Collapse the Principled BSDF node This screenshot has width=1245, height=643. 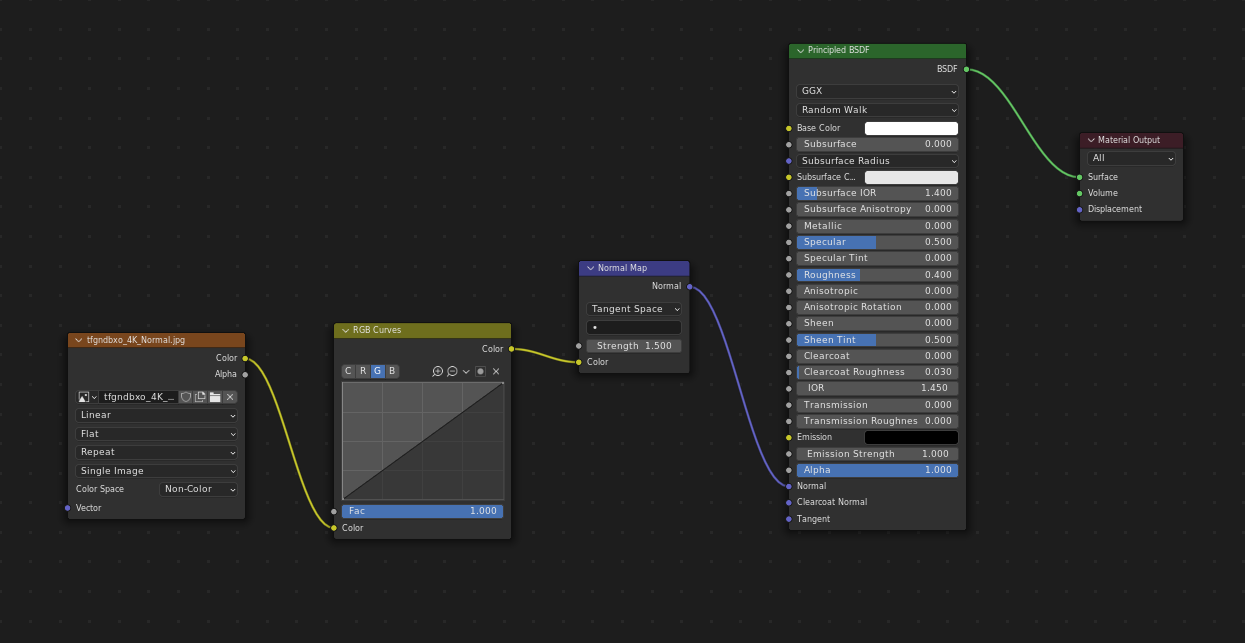click(800, 50)
